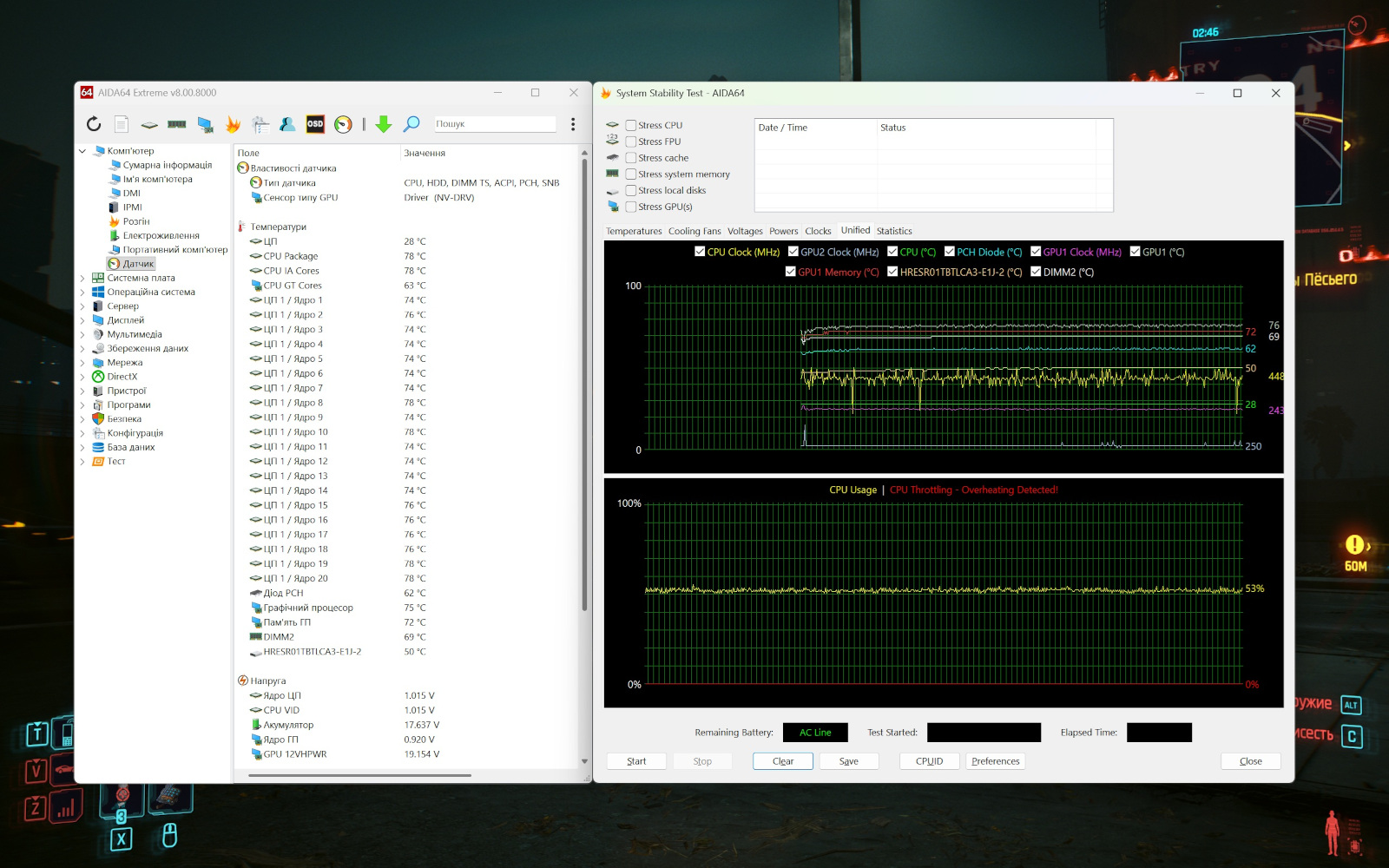Click the Preferences button
This screenshot has width=1389, height=868.
(995, 761)
